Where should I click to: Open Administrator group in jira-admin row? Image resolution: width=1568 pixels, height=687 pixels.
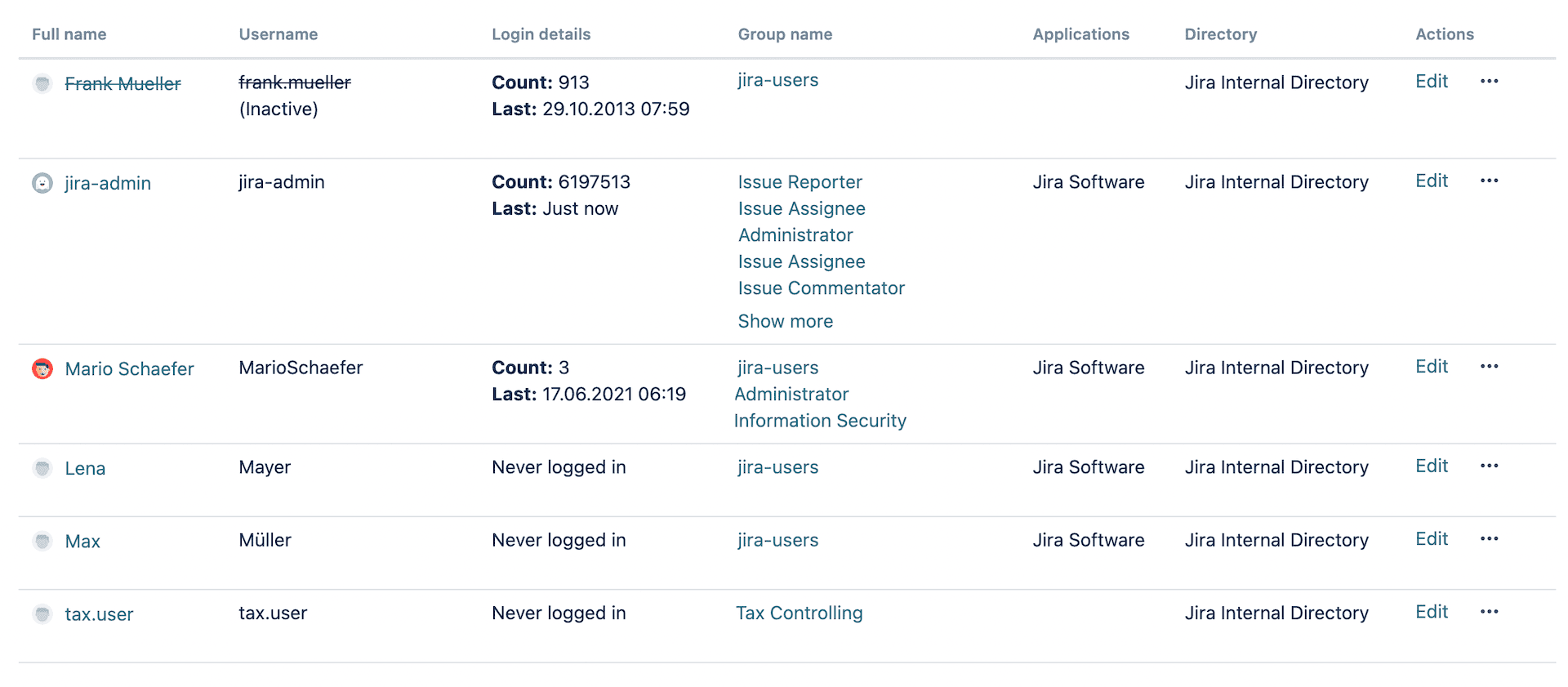pyautogui.click(x=795, y=235)
